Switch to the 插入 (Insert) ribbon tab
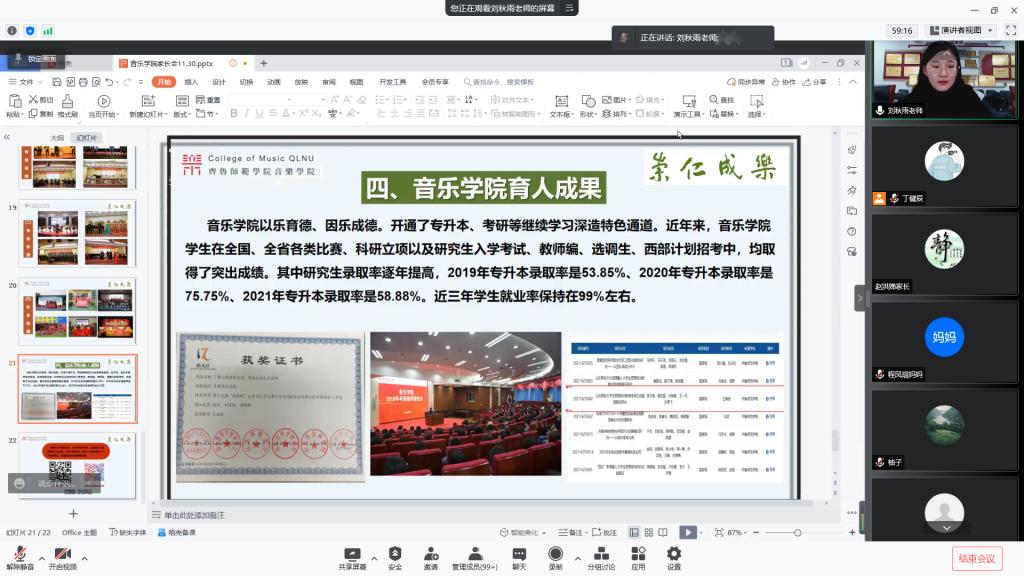This screenshot has width=1024, height=576. pos(191,82)
